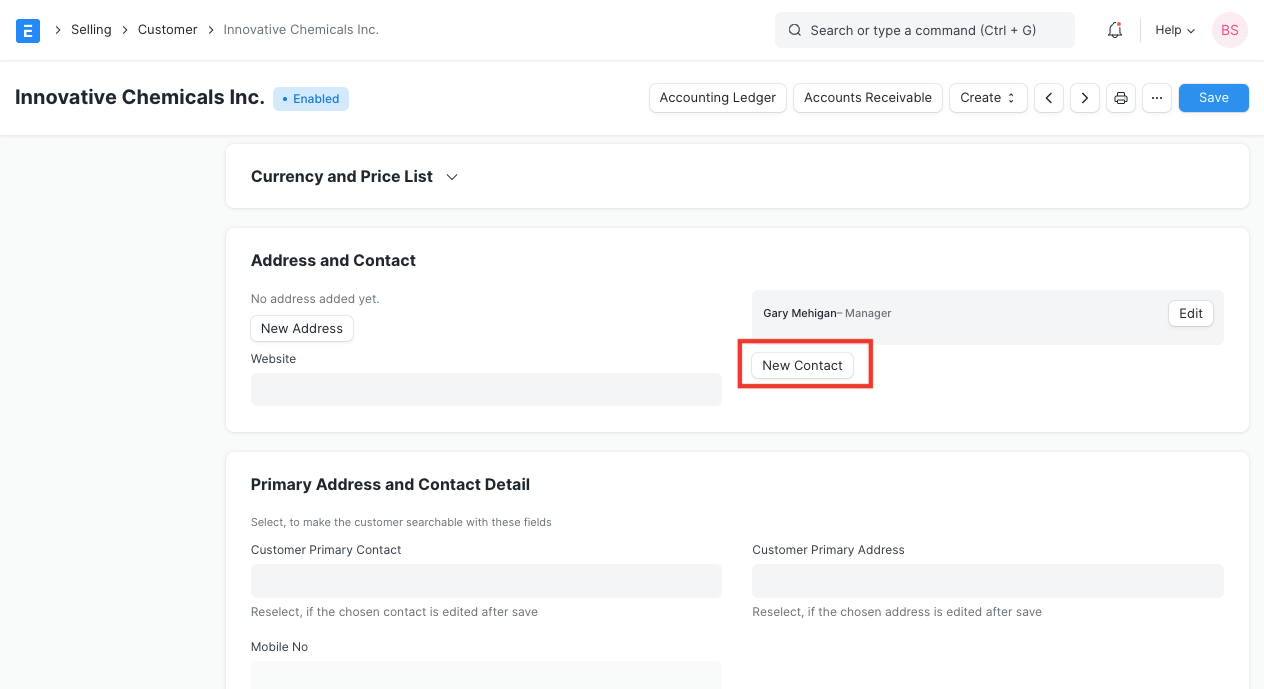
Task: Click the Save button
Action: [x=1213, y=98]
